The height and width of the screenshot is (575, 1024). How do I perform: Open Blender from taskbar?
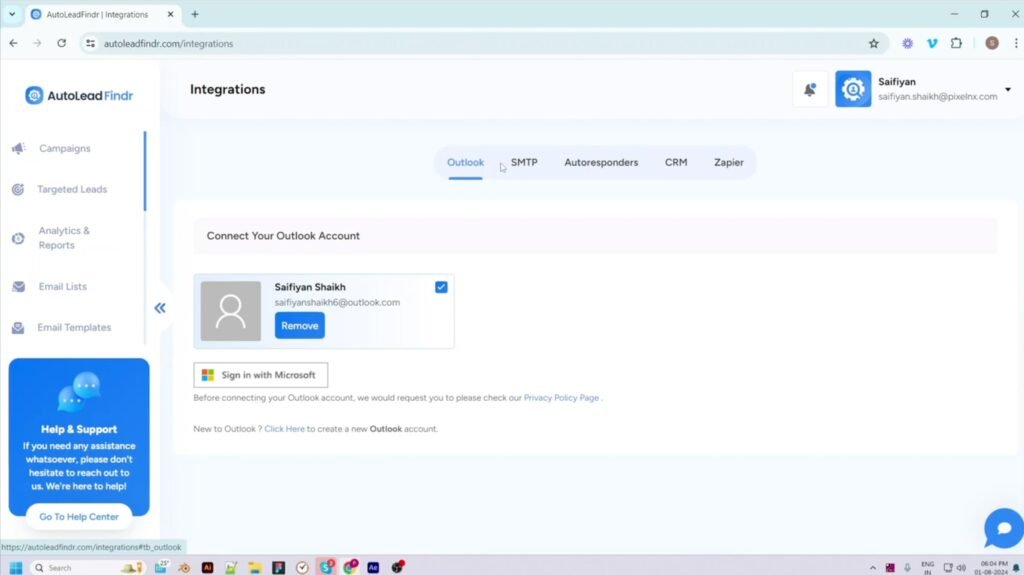point(184,567)
